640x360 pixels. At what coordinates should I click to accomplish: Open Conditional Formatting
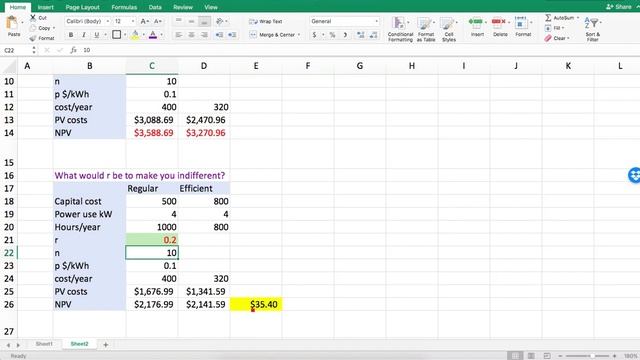pos(400,29)
